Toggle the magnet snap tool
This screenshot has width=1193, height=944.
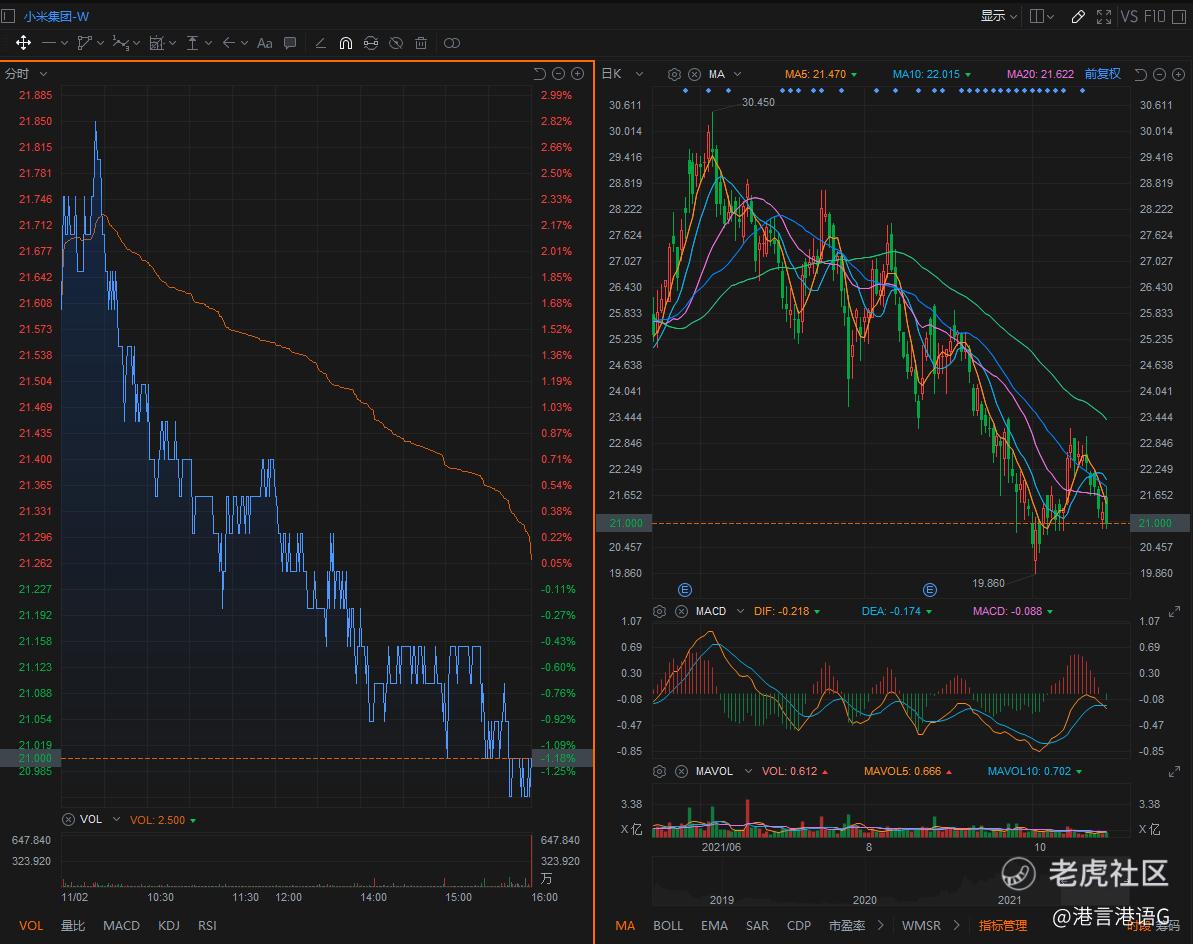346,43
